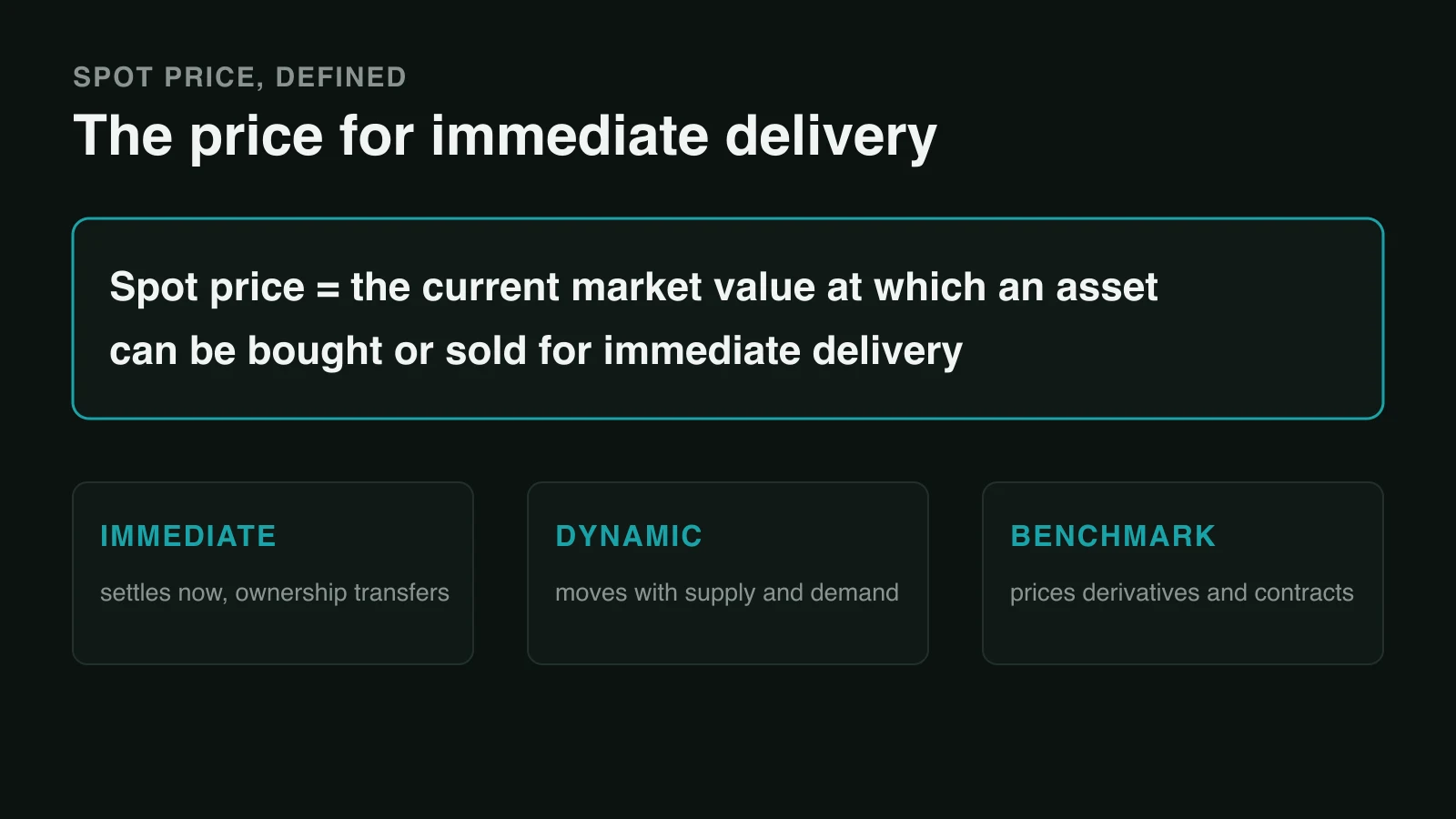Click the word 'delivery' in the main title

click(x=831, y=136)
